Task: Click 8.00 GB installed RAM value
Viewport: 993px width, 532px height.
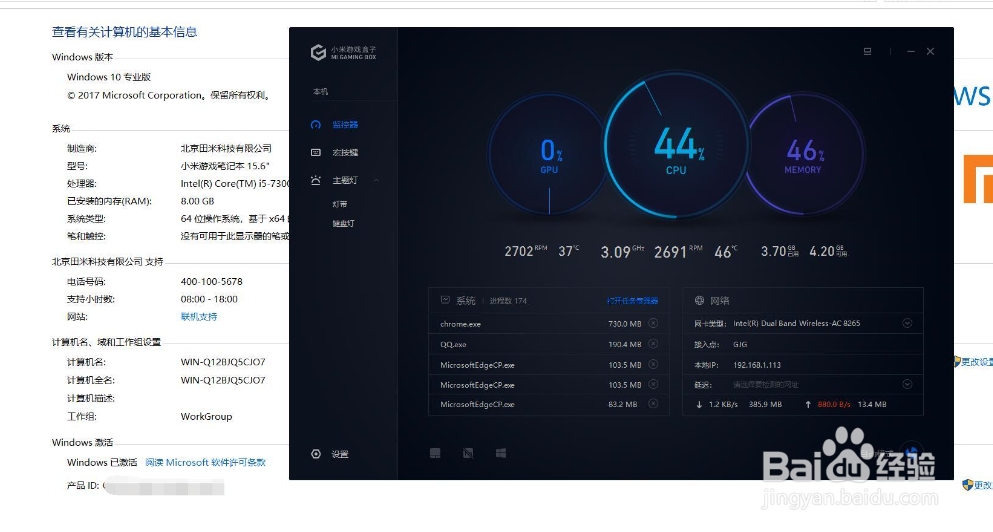Action: point(198,201)
